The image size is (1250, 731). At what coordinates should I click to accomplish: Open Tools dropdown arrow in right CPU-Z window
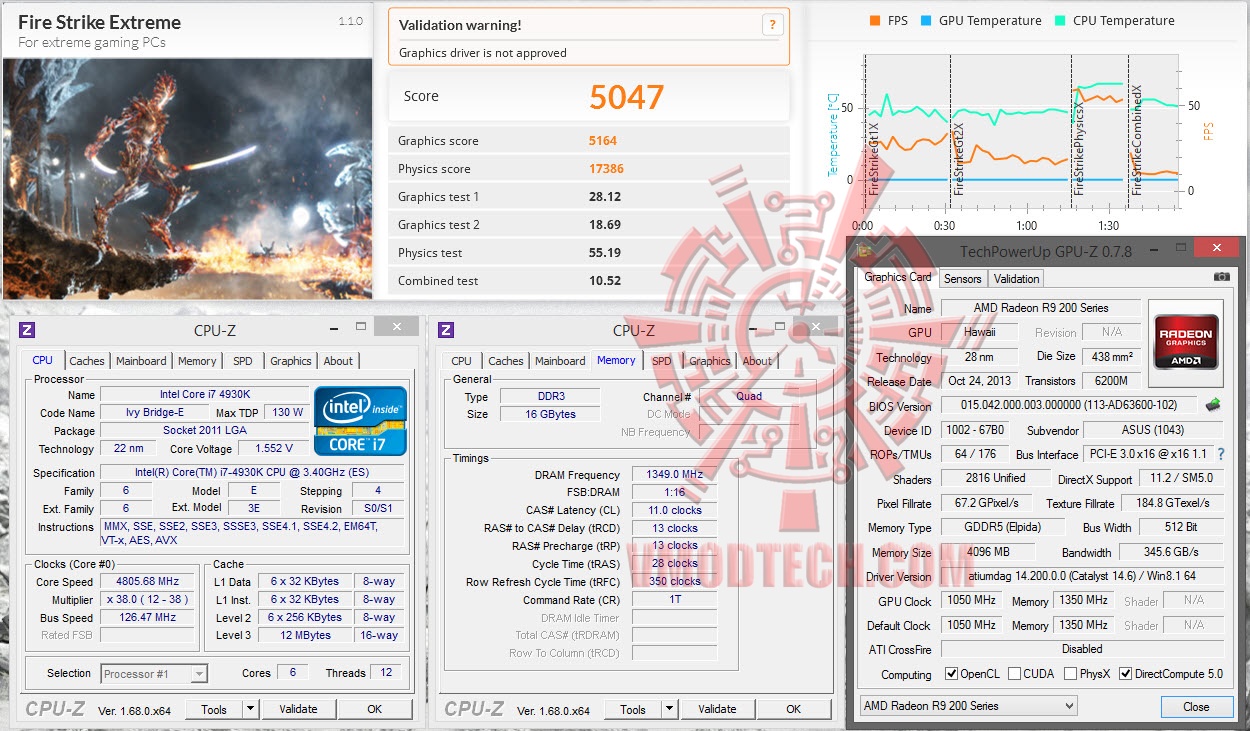coord(669,710)
